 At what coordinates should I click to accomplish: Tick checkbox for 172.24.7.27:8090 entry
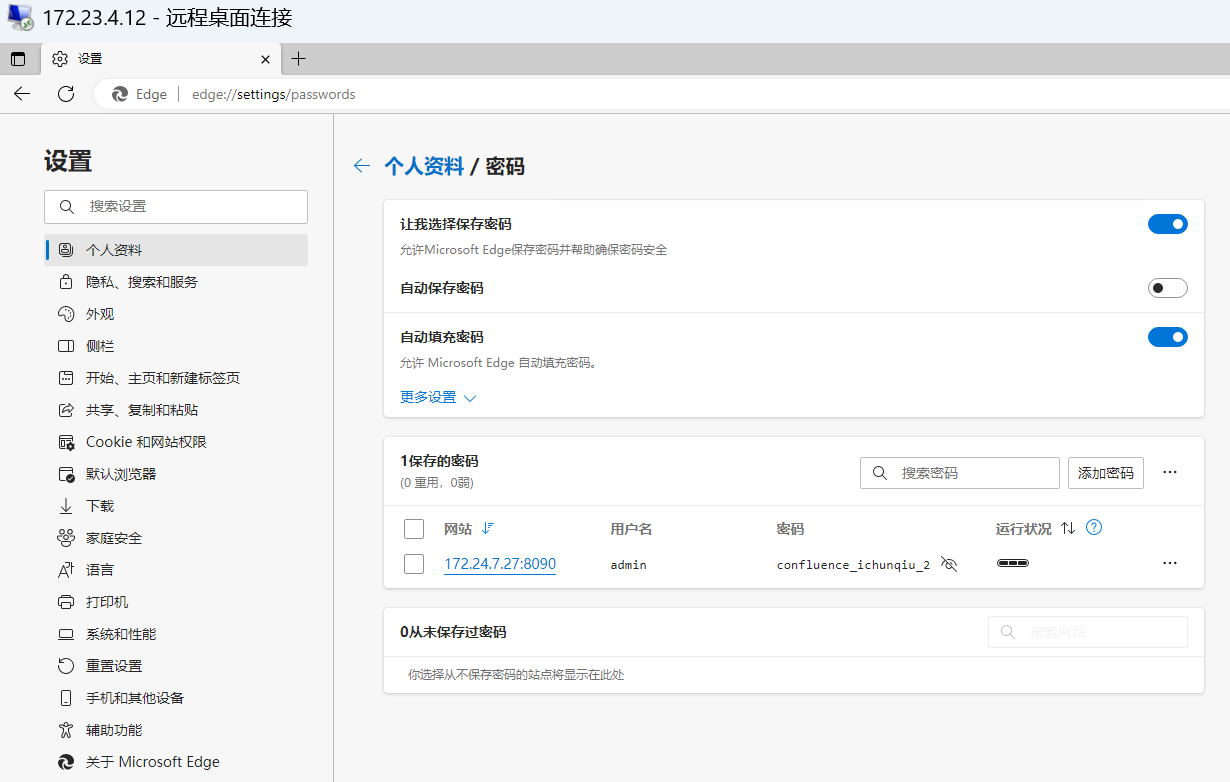pyautogui.click(x=414, y=564)
